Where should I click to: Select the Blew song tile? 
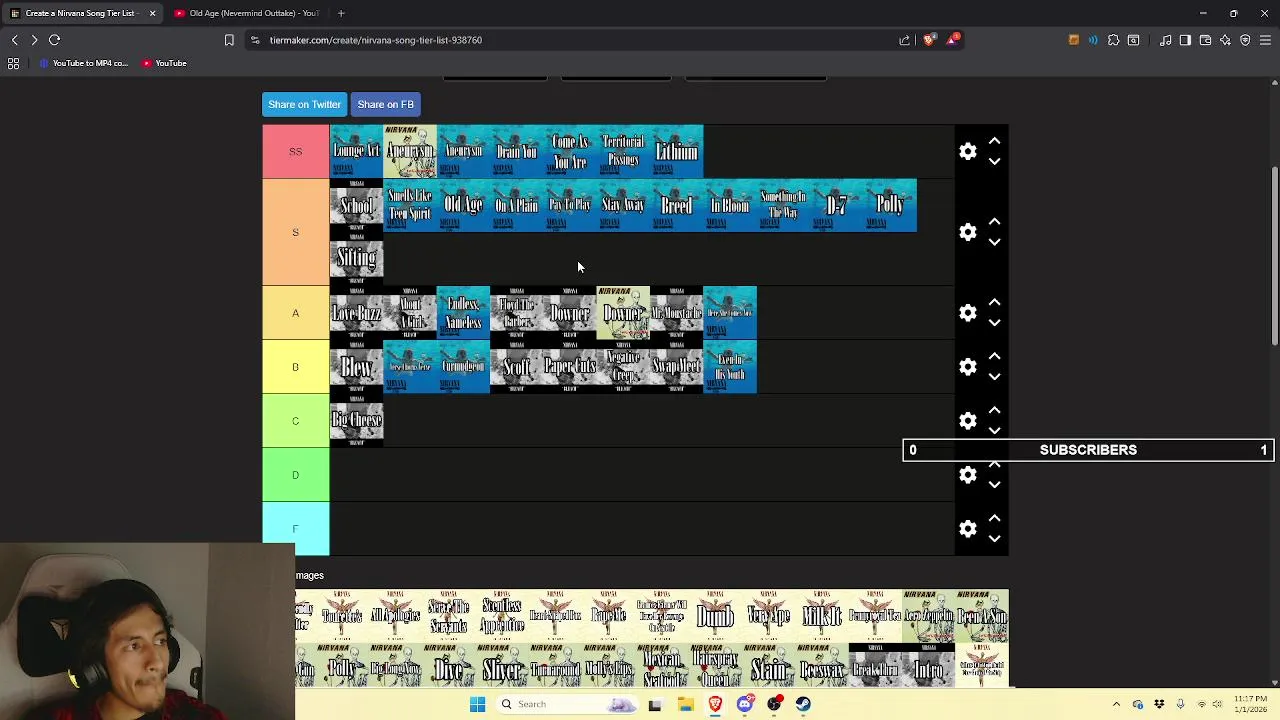357,367
